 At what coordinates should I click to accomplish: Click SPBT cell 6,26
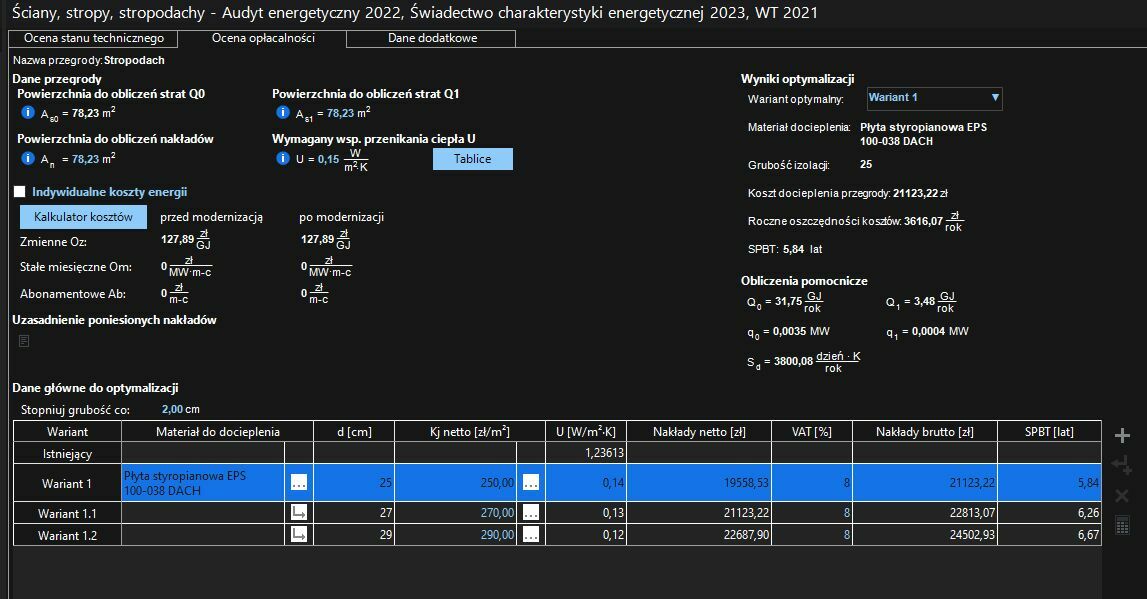[x=1049, y=513]
